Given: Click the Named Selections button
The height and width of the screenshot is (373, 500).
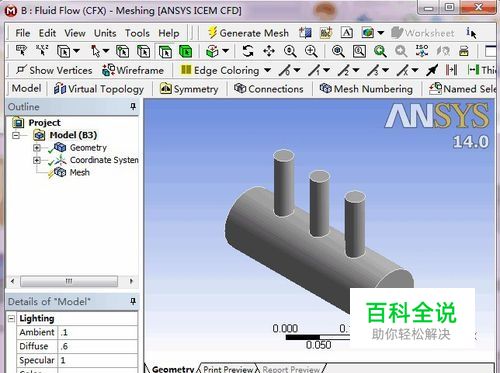Looking at the screenshot, I should (462, 89).
